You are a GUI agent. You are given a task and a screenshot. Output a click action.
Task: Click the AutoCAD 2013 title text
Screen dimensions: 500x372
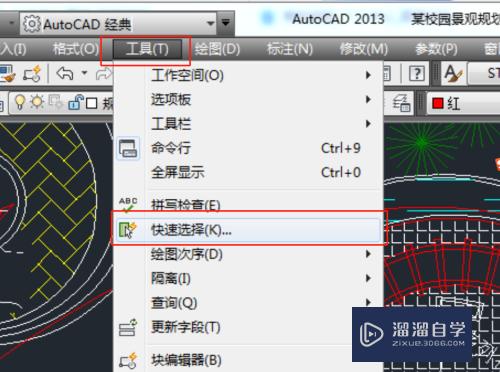coord(338,19)
